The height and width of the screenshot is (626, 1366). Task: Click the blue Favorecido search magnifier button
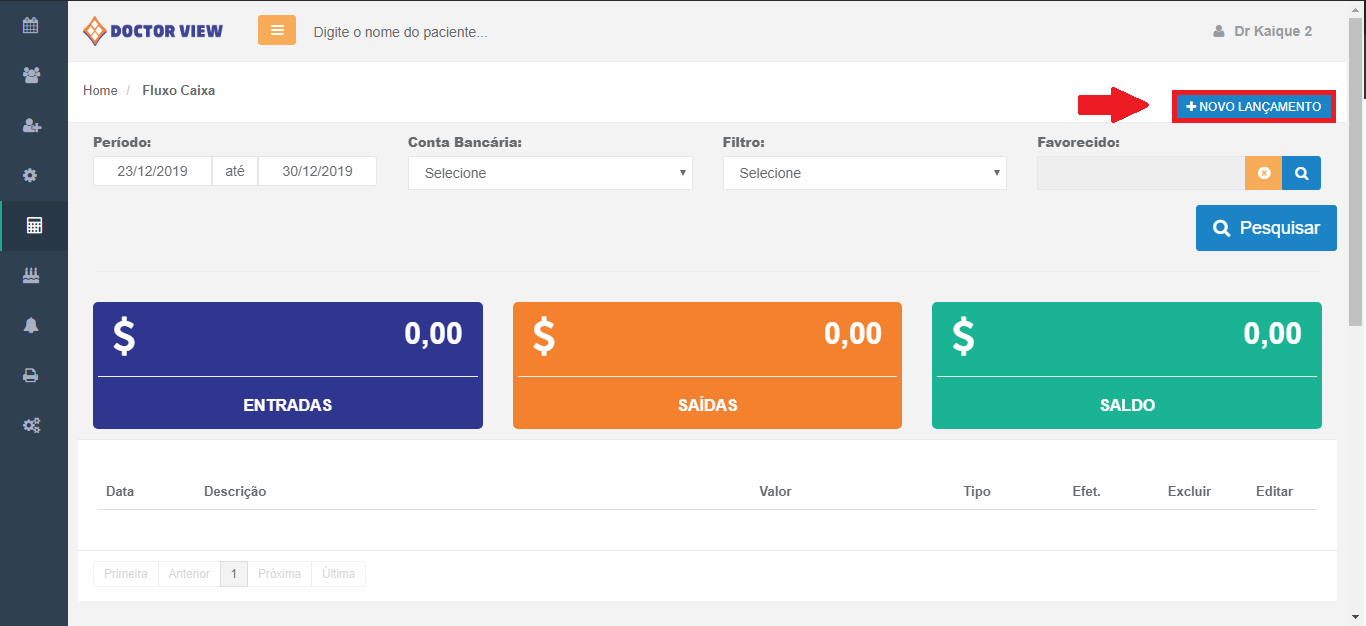pyautogui.click(x=1301, y=173)
